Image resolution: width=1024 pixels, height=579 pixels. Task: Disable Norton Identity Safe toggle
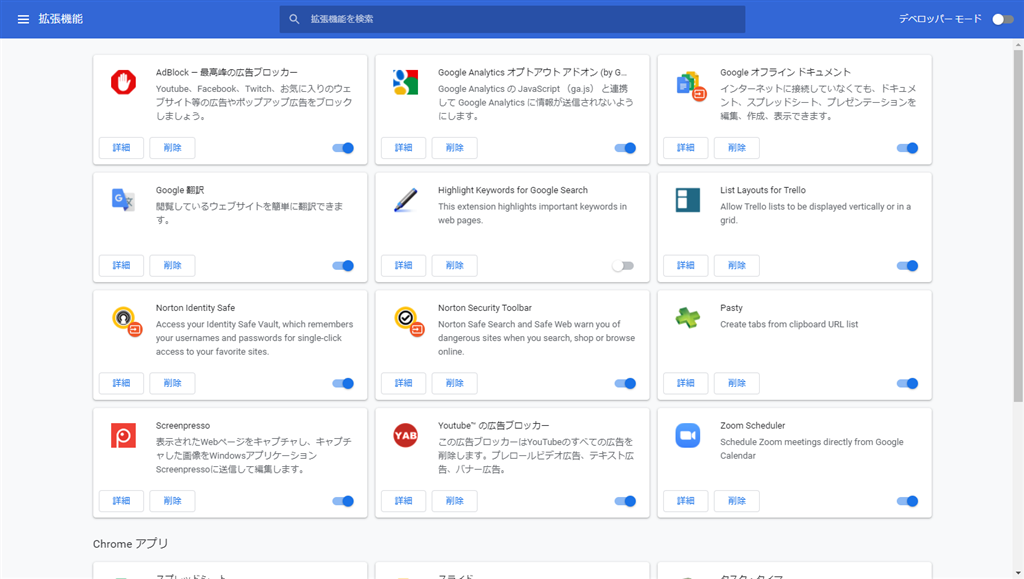(x=343, y=383)
